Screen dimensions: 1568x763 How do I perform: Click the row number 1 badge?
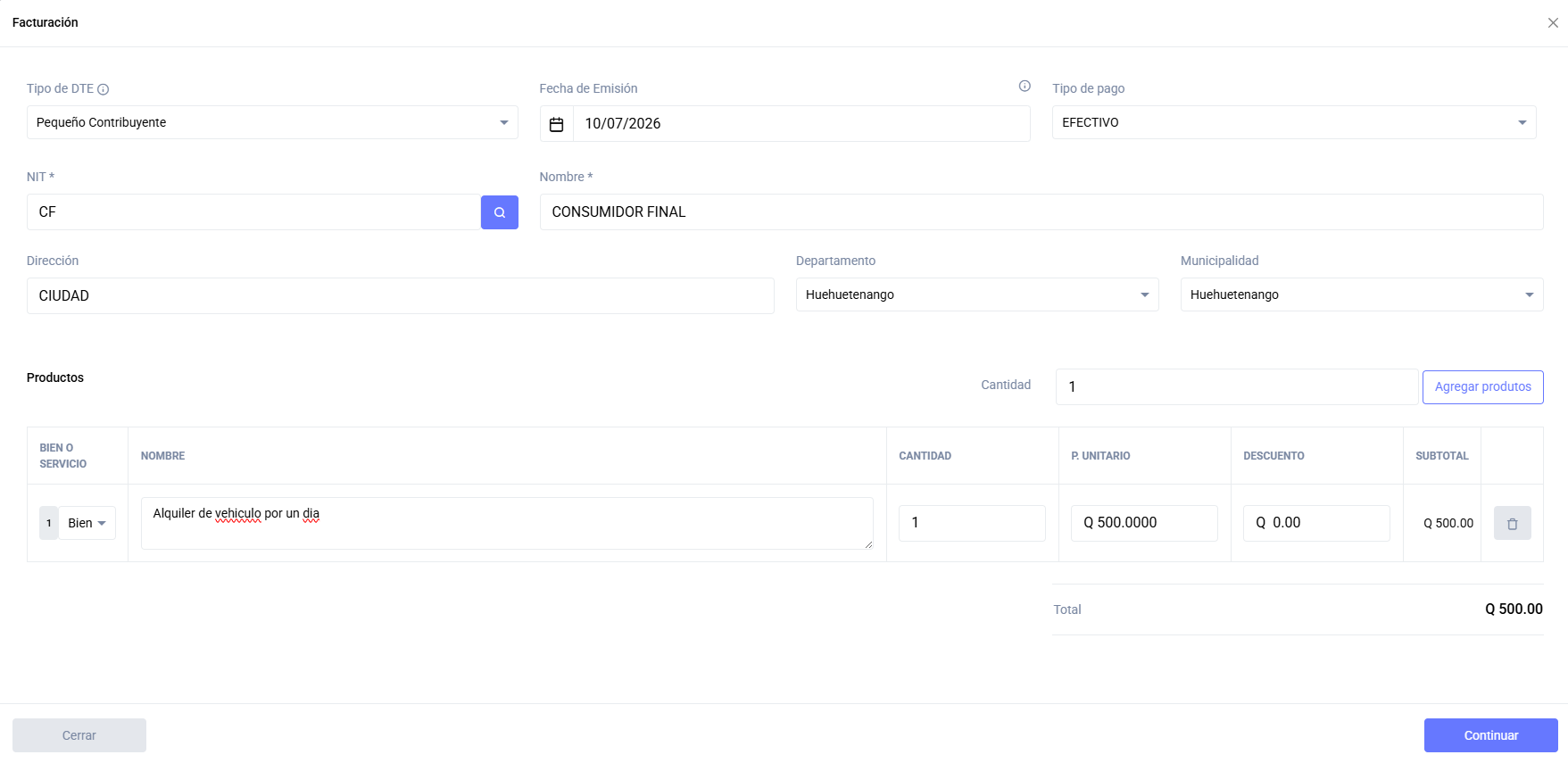pyautogui.click(x=49, y=523)
